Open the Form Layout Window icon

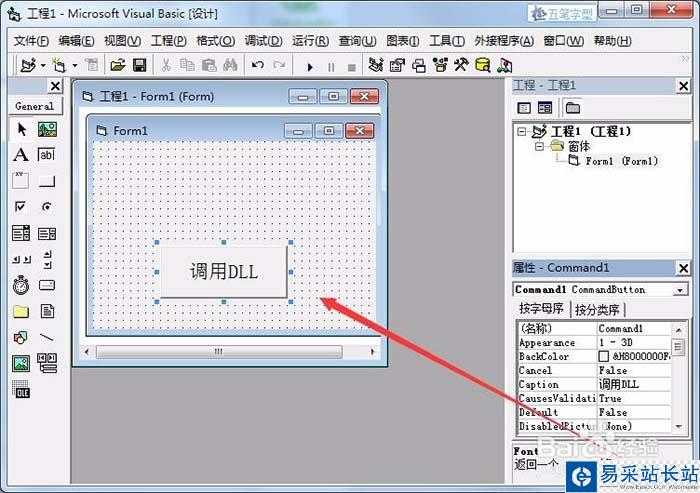[x=419, y=66]
